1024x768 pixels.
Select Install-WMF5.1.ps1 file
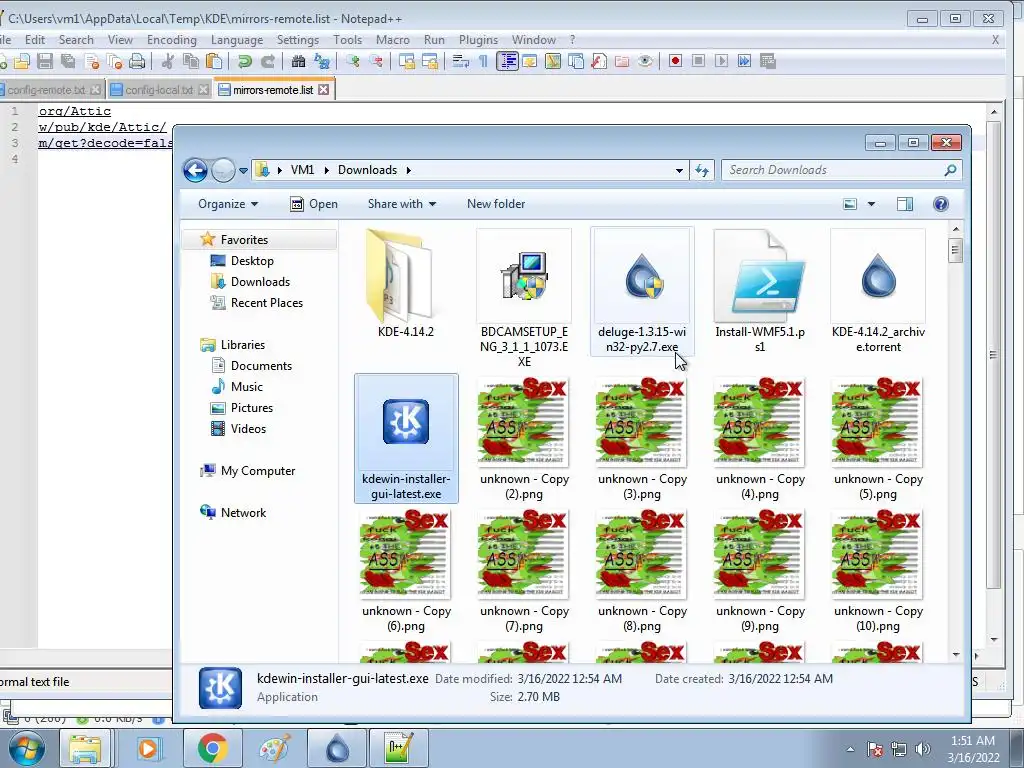click(760, 291)
